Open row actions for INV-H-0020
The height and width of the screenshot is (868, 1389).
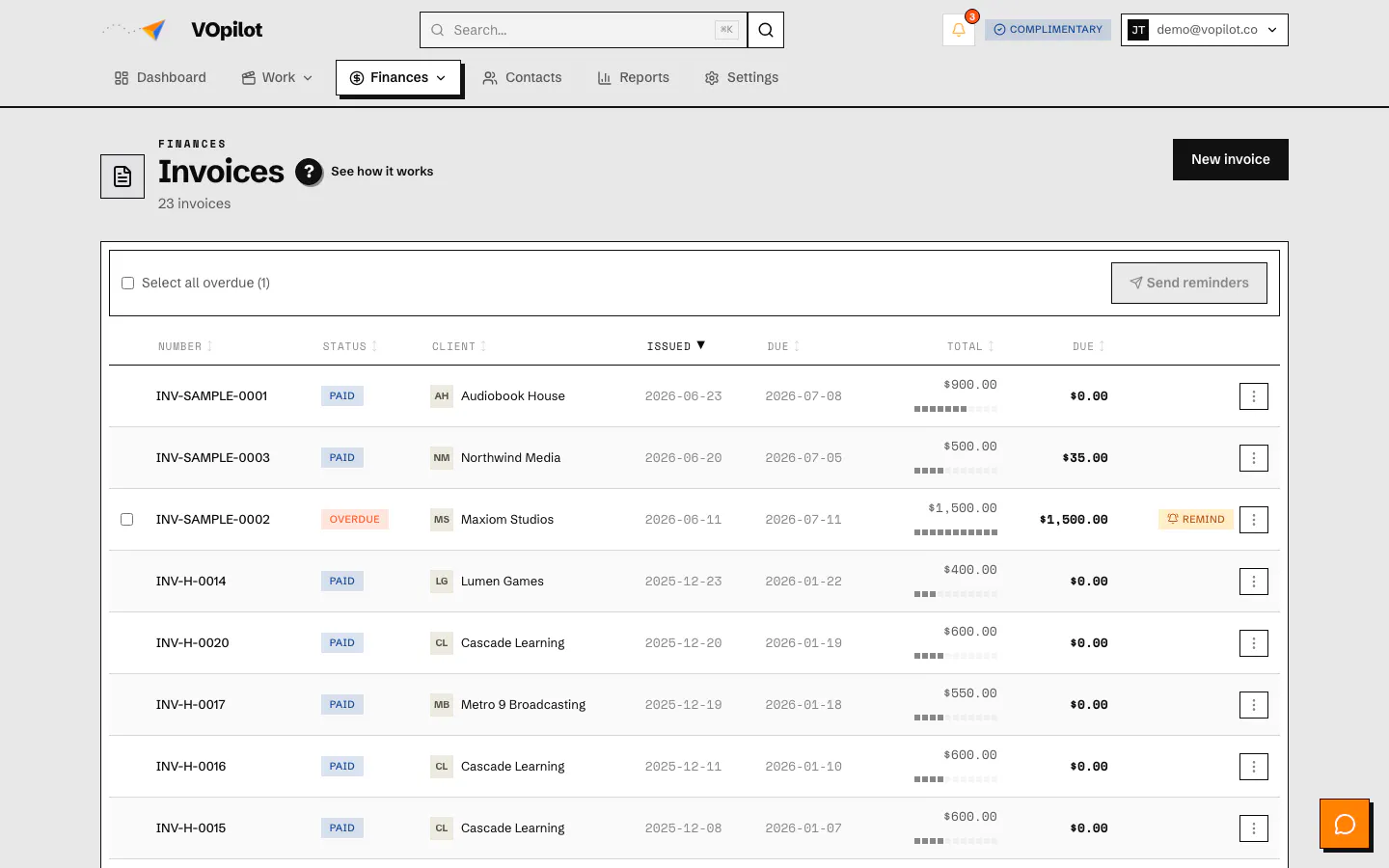tap(1254, 643)
